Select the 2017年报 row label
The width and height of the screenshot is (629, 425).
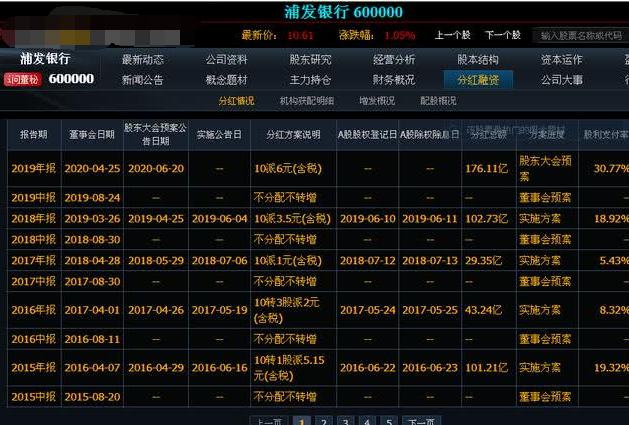pos(34,261)
